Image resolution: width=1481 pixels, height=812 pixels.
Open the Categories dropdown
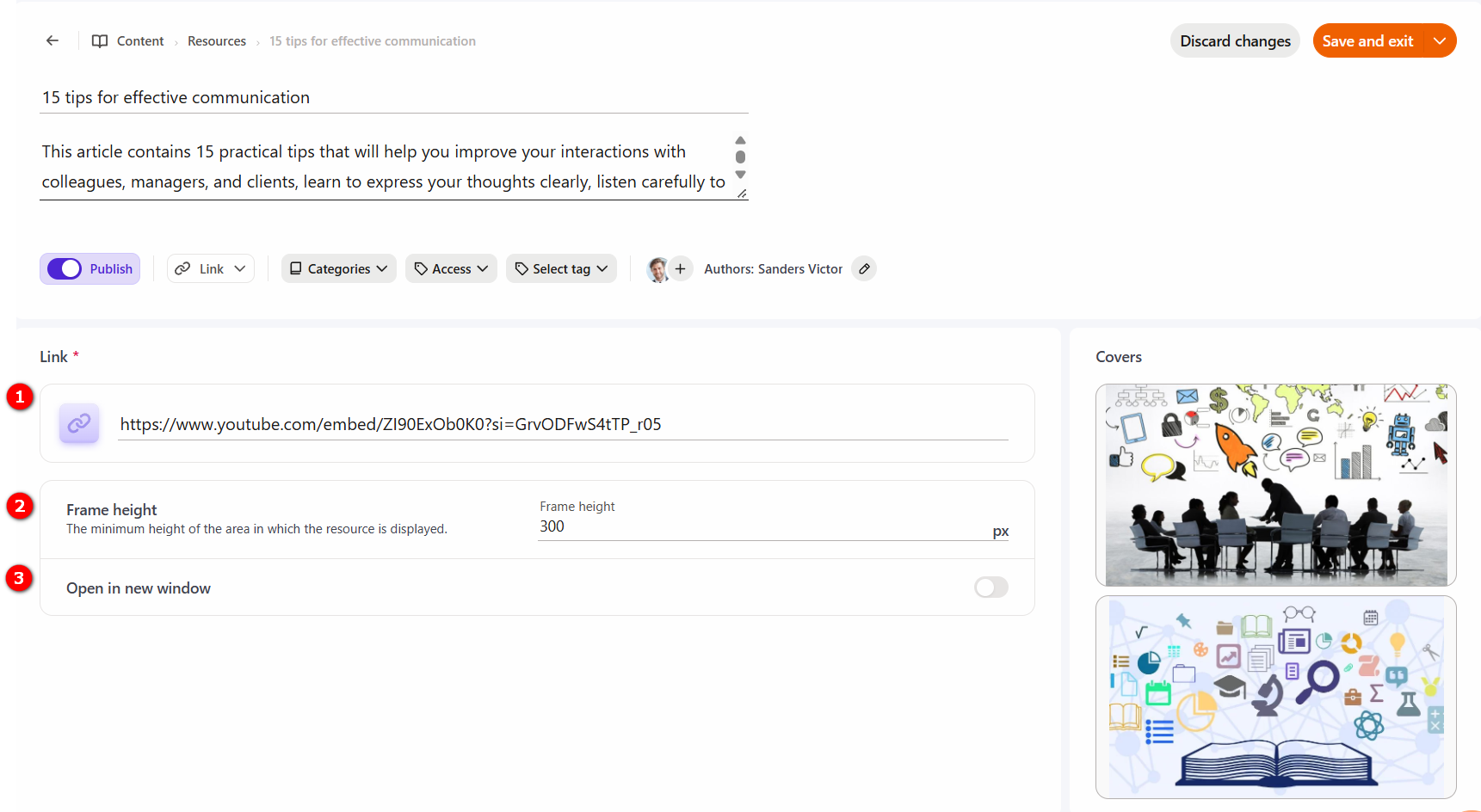coord(339,268)
